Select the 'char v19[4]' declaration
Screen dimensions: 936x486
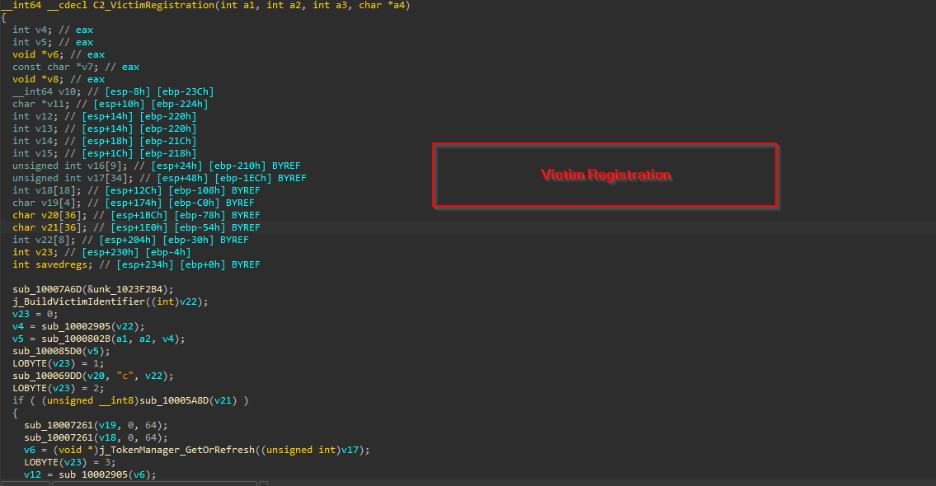tap(133, 203)
